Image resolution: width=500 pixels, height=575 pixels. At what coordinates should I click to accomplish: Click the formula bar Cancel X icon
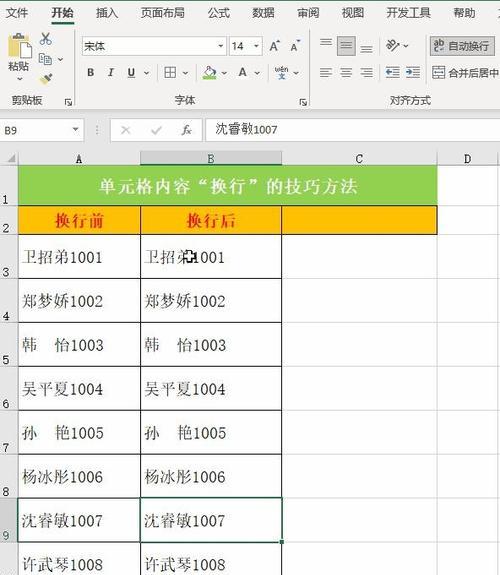[125, 130]
